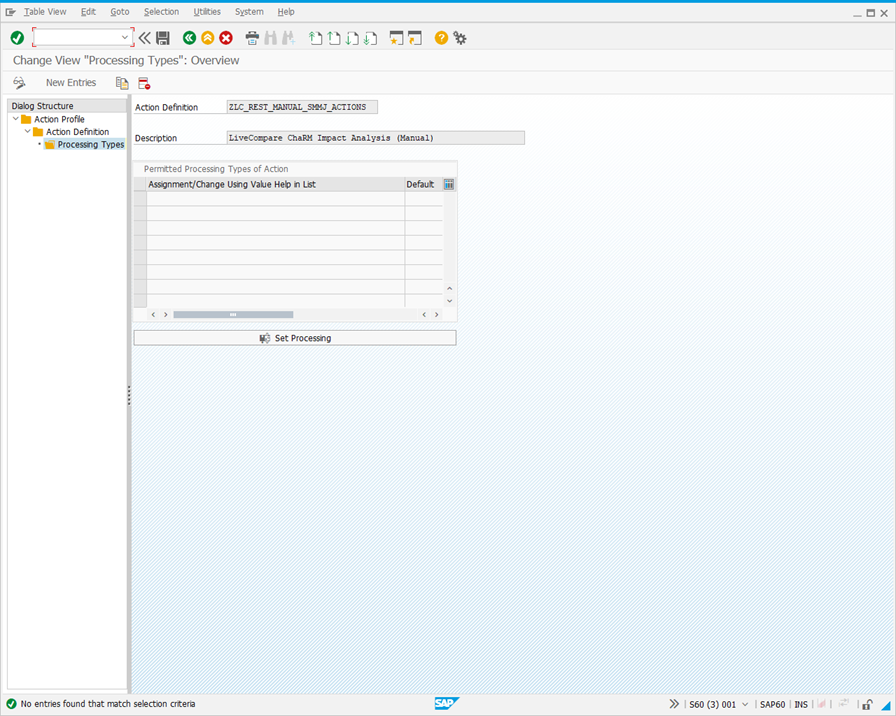Toggle Display/Change mode with the glasses icon
This screenshot has height=716, width=896.
[x=19, y=82]
